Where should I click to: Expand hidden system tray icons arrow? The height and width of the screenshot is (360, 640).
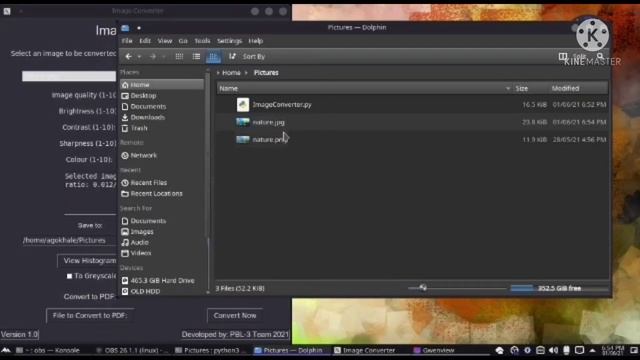(x=592, y=350)
